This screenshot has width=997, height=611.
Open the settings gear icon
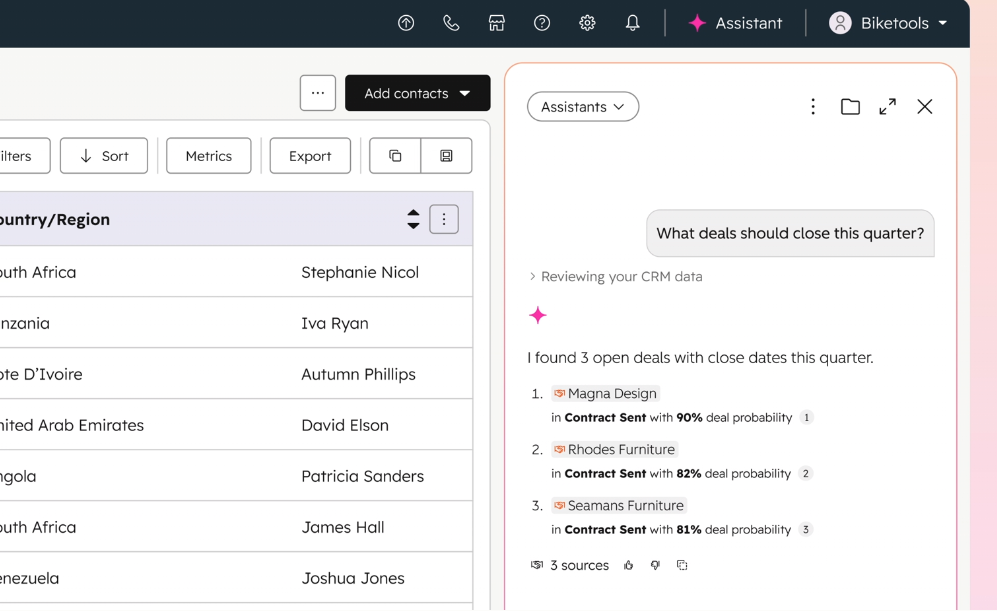[587, 24]
